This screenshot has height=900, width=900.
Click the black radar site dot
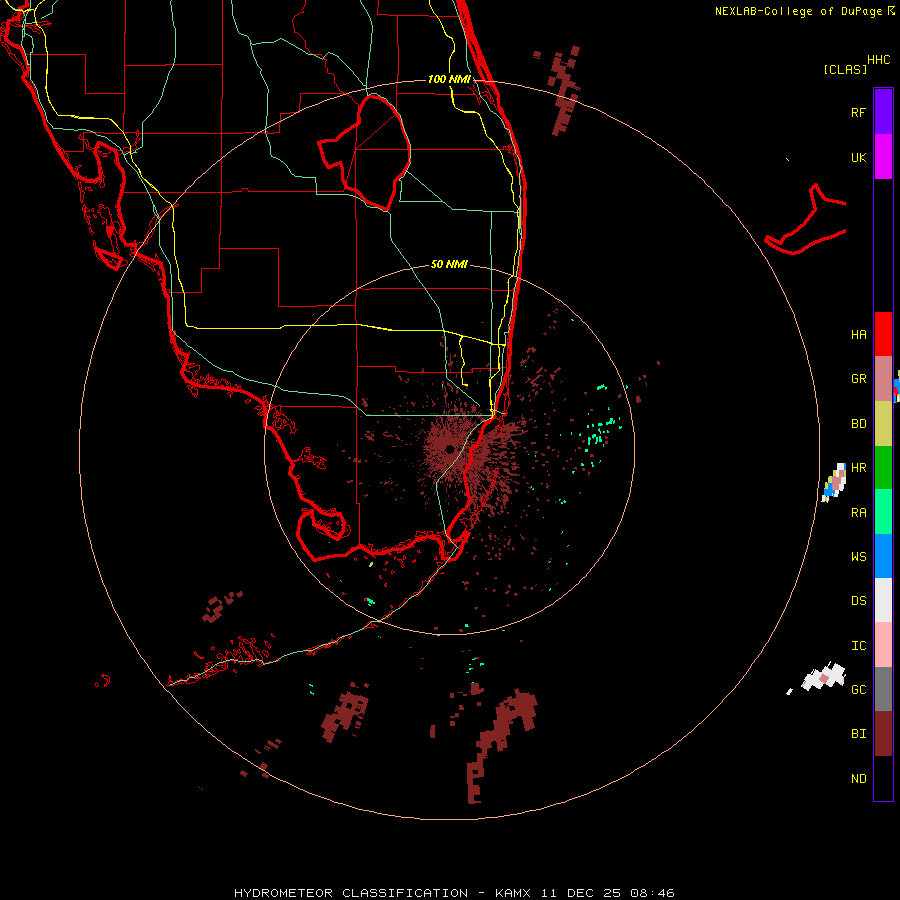449,449
